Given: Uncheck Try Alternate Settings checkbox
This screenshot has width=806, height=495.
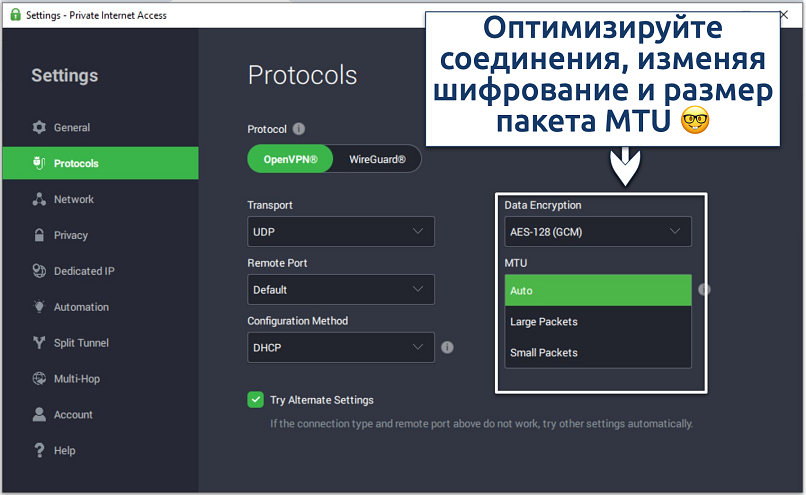Looking at the screenshot, I should click(x=255, y=399).
